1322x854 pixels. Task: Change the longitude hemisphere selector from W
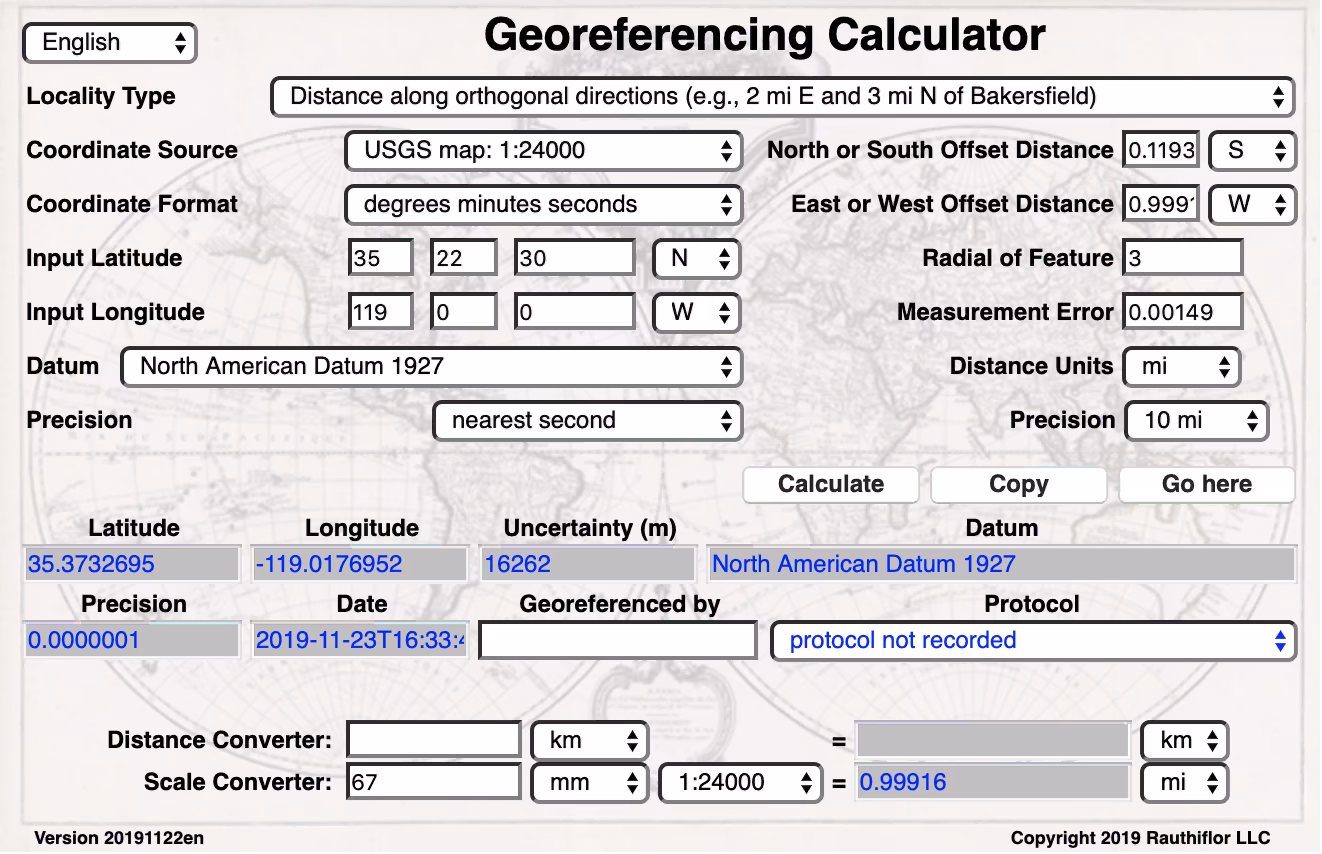point(696,311)
